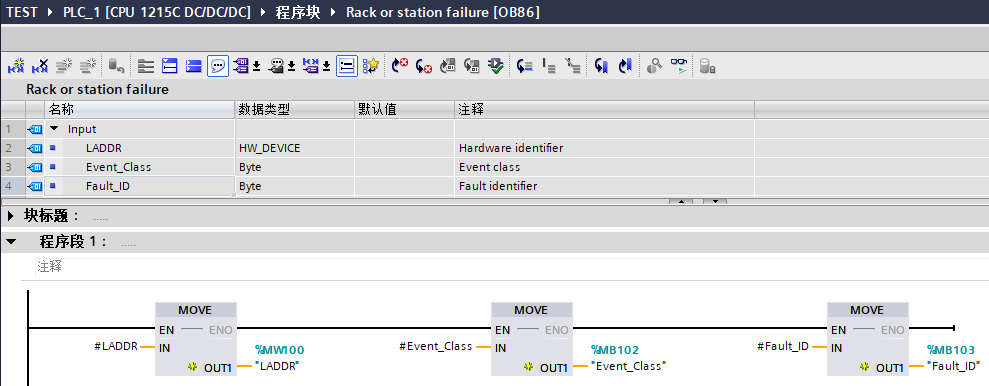The width and height of the screenshot is (989, 386).
Task: Click the network 注释 comment field
Action: [x=505, y=267]
